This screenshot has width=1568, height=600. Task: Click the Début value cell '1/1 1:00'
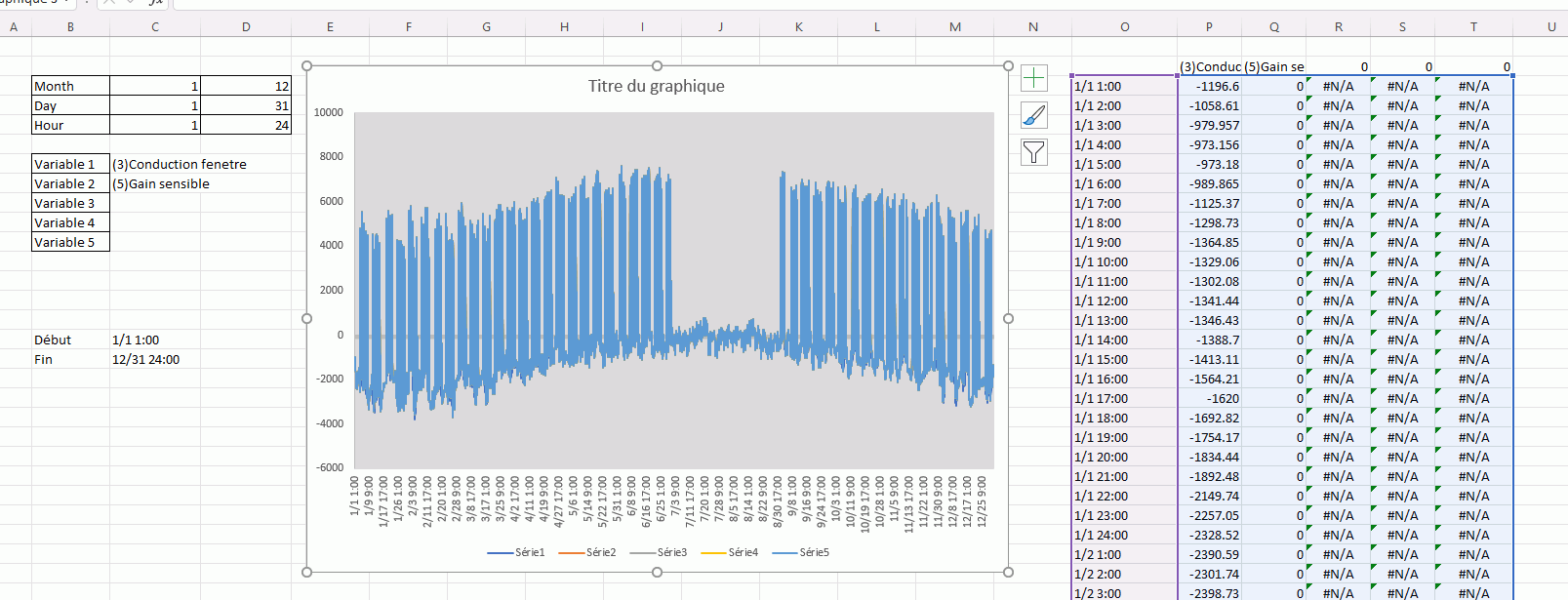tap(137, 340)
